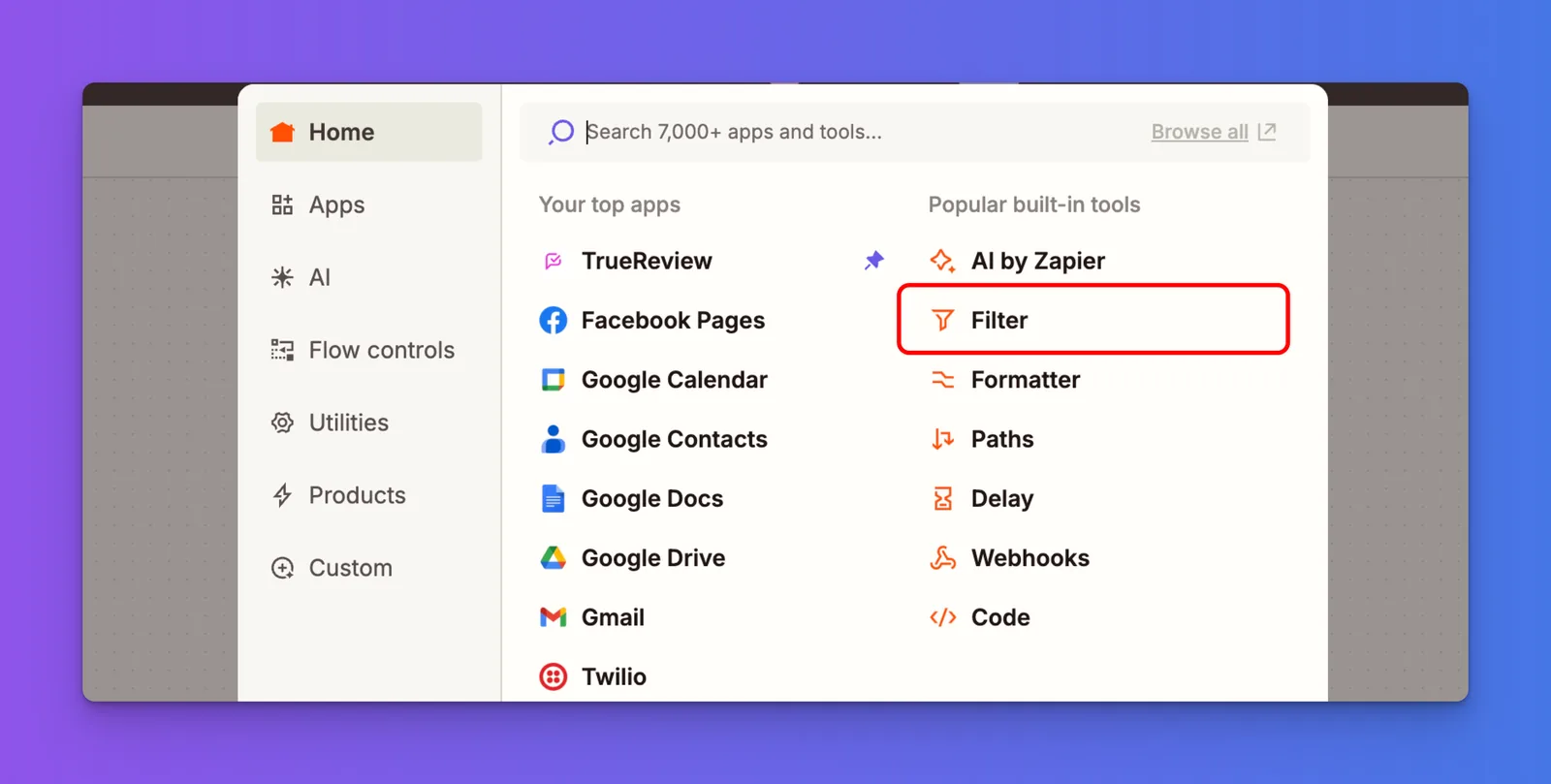Click the Paths branching arrow icon
The height and width of the screenshot is (784, 1551).
tap(942, 439)
